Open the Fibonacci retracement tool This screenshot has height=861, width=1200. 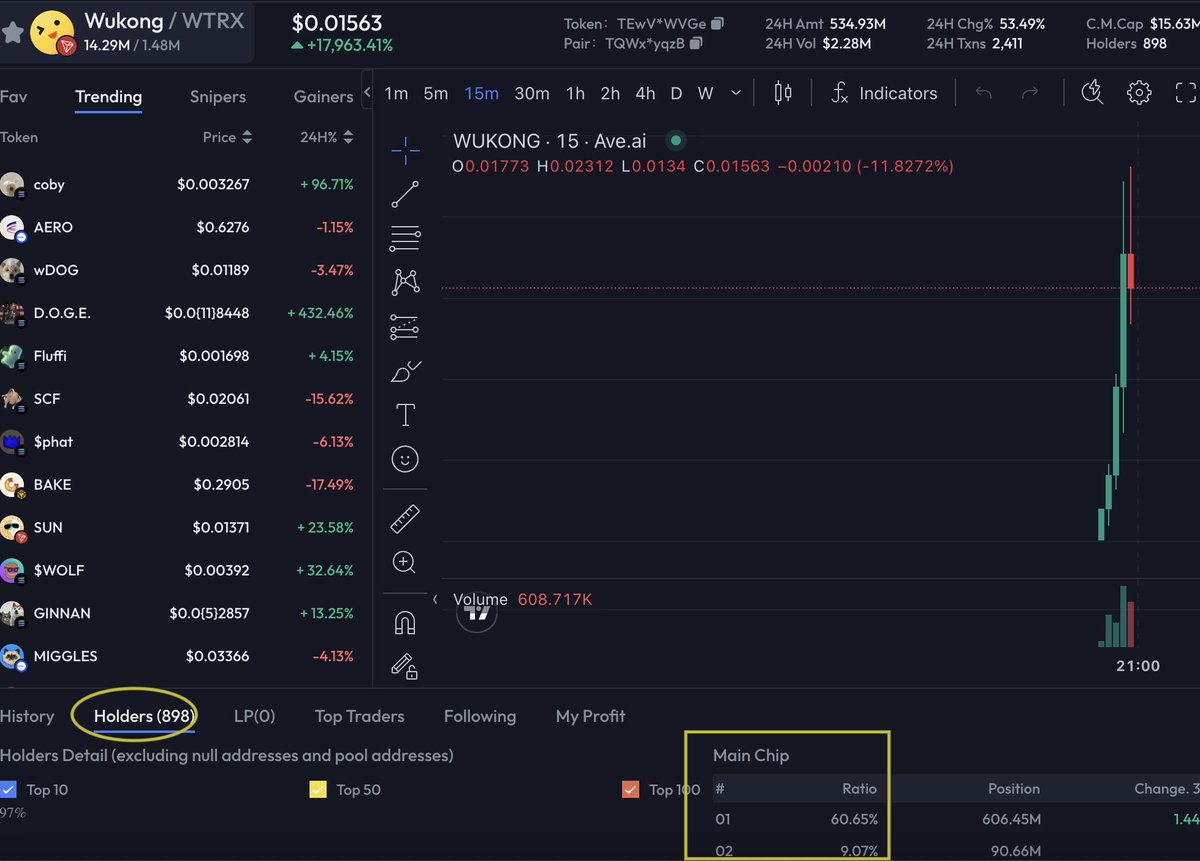pyautogui.click(x=405, y=239)
